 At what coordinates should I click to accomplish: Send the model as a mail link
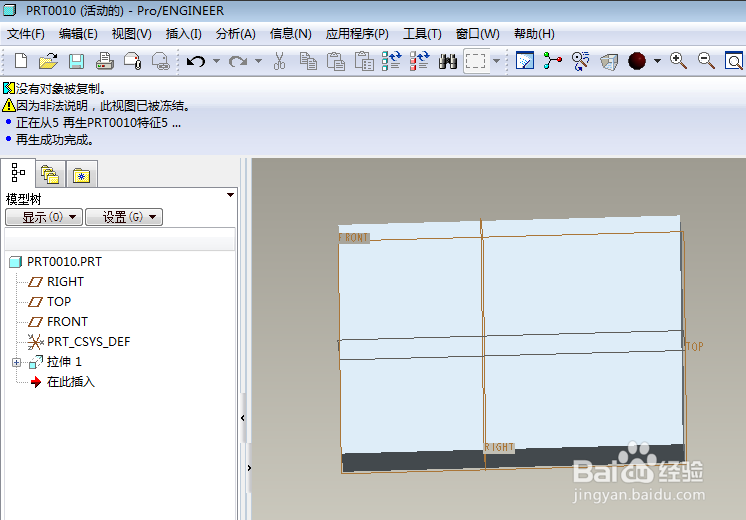(161, 61)
